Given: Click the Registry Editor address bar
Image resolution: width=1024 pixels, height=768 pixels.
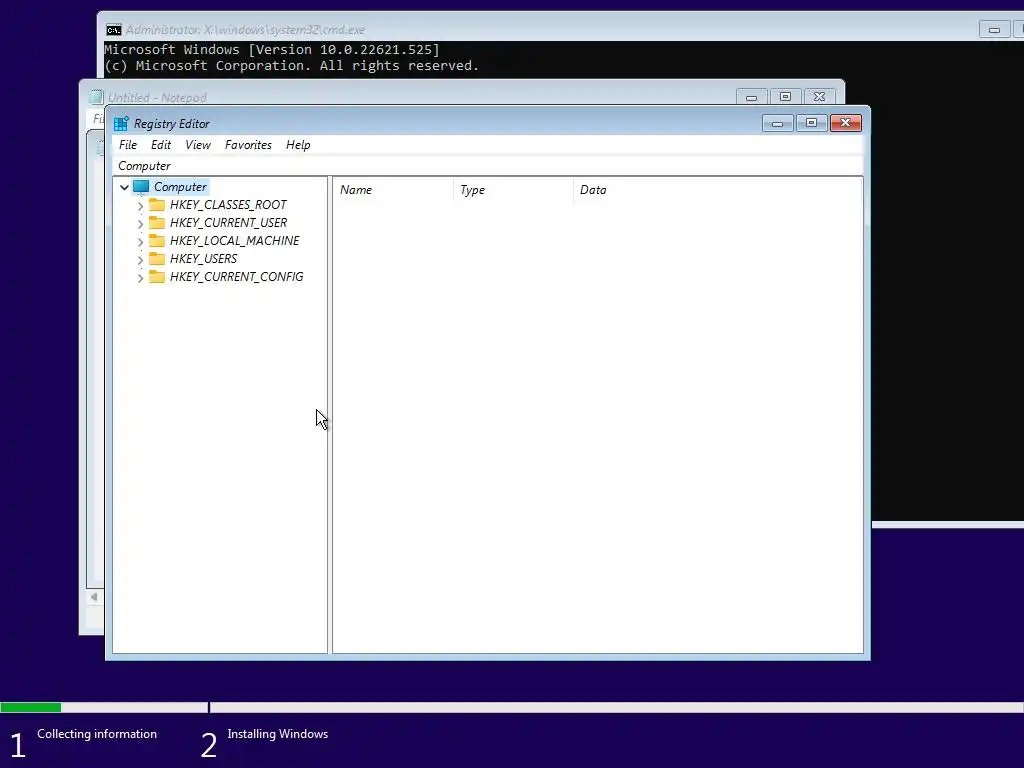Looking at the screenshot, I should coord(488,166).
